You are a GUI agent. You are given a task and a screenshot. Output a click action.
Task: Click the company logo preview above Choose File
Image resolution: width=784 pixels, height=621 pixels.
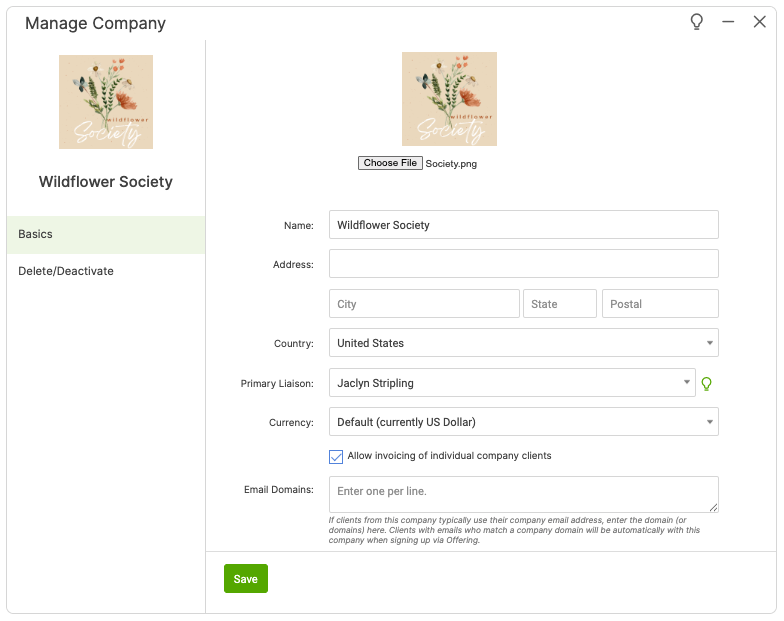point(449,99)
